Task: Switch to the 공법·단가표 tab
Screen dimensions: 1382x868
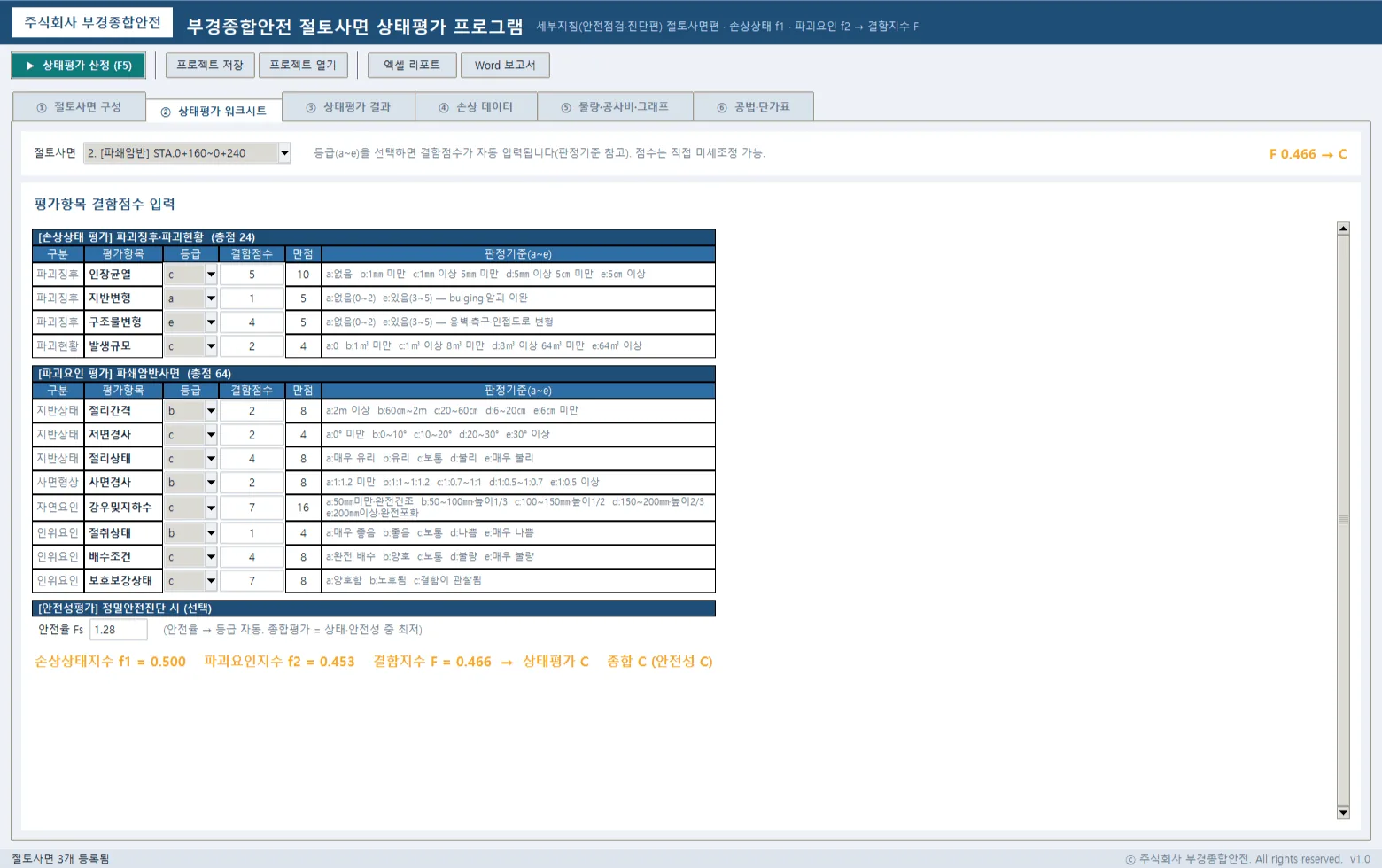Action: point(753,107)
